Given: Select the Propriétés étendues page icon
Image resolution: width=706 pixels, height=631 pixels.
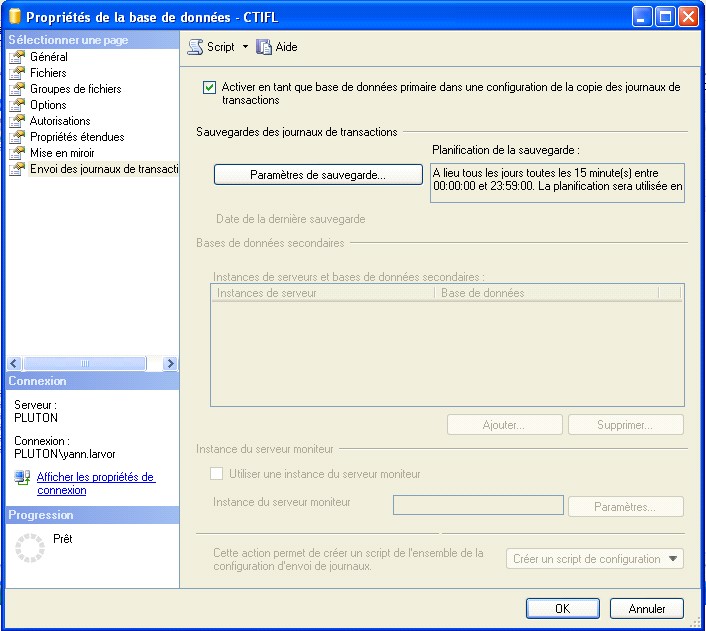Looking at the screenshot, I should tap(17, 137).
